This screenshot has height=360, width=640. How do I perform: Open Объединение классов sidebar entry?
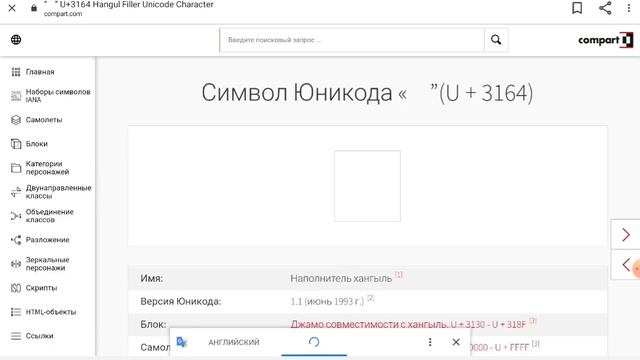50,216
